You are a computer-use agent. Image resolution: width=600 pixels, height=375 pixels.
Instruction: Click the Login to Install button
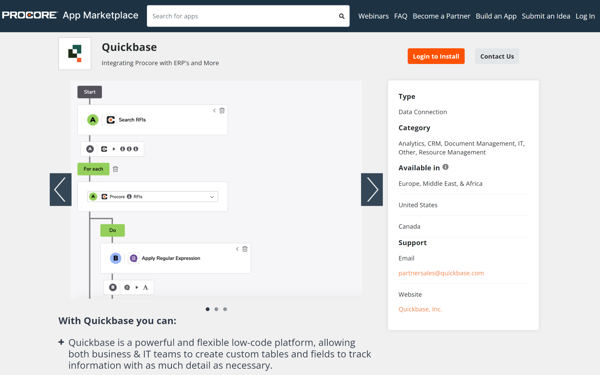436,56
